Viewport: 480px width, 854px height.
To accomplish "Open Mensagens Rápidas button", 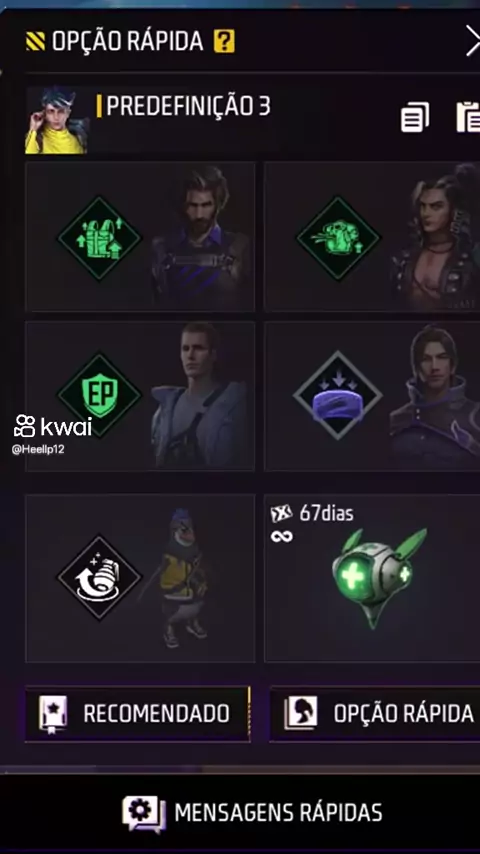I will coord(252,812).
